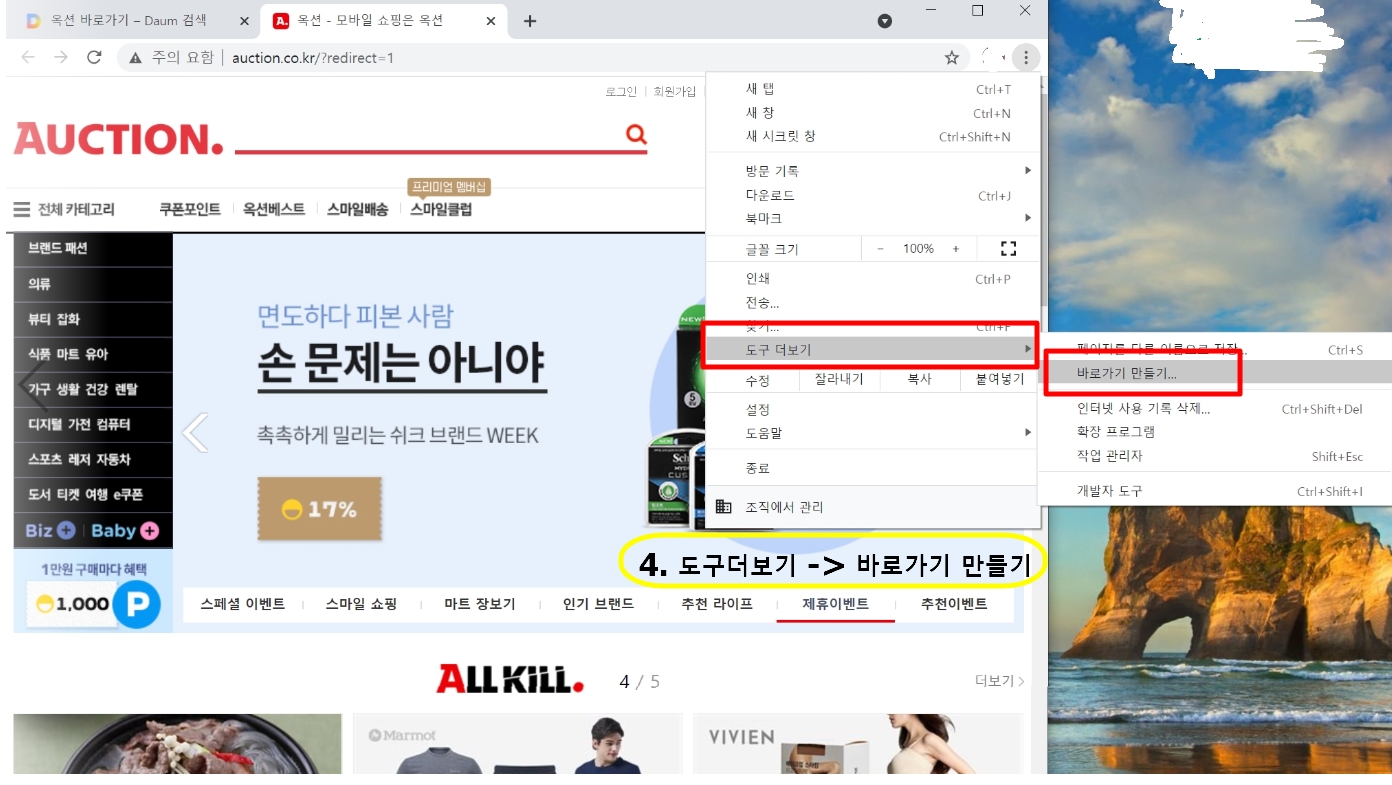Choose 전송 in the Chrome menu

(873, 302)
